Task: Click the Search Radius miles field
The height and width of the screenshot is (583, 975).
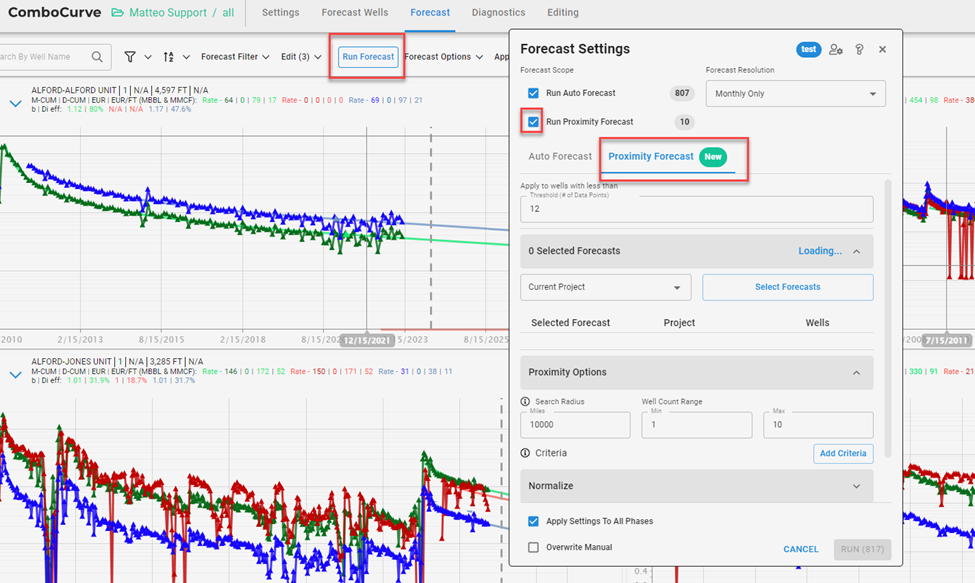Action: (575, 425)
